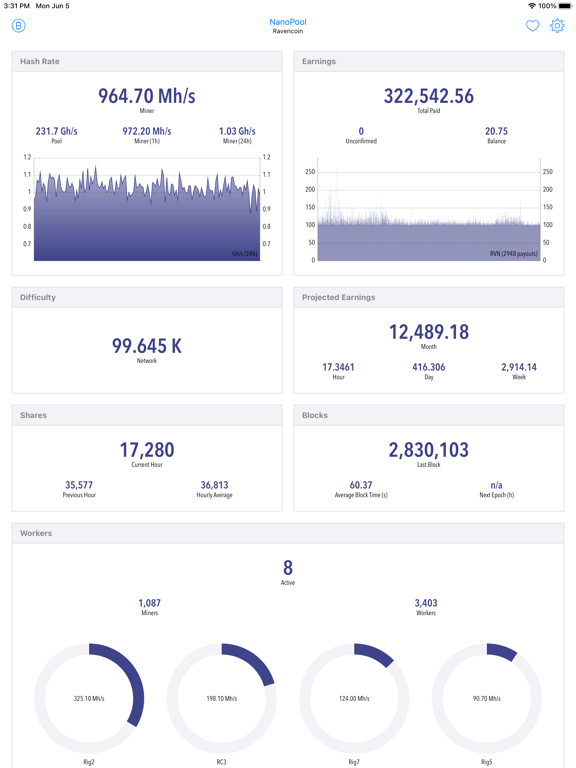Tap the 322,542.56 Total Paid value
This screenshot has width=576, height=768.
[x=429, y=96]
